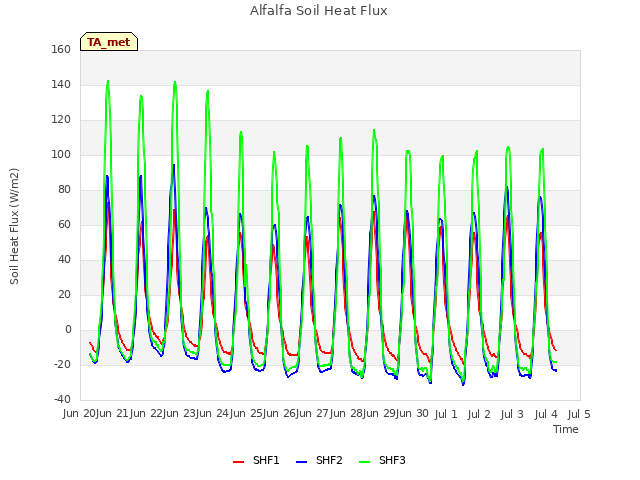Toggle SHF1 series in the legend
640x480 pixels.
pyautogui.click(x=256, y=460)
